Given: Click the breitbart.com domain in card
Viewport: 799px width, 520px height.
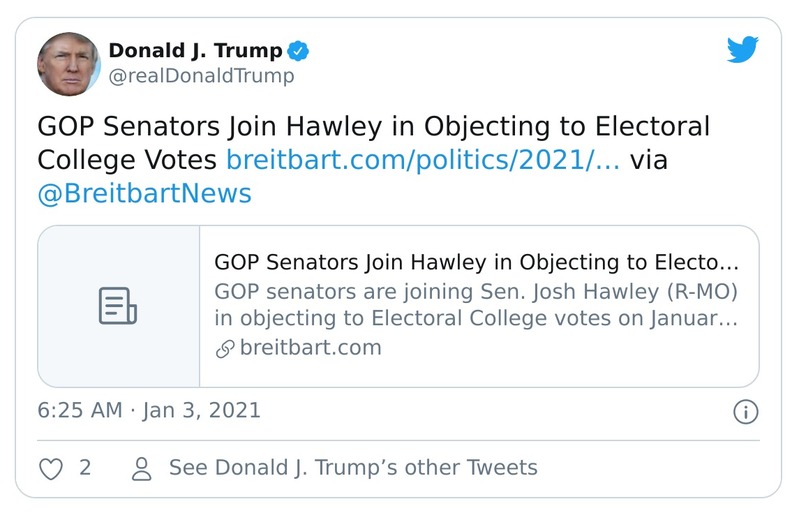Looking at the screenshot, I should 310,348.
